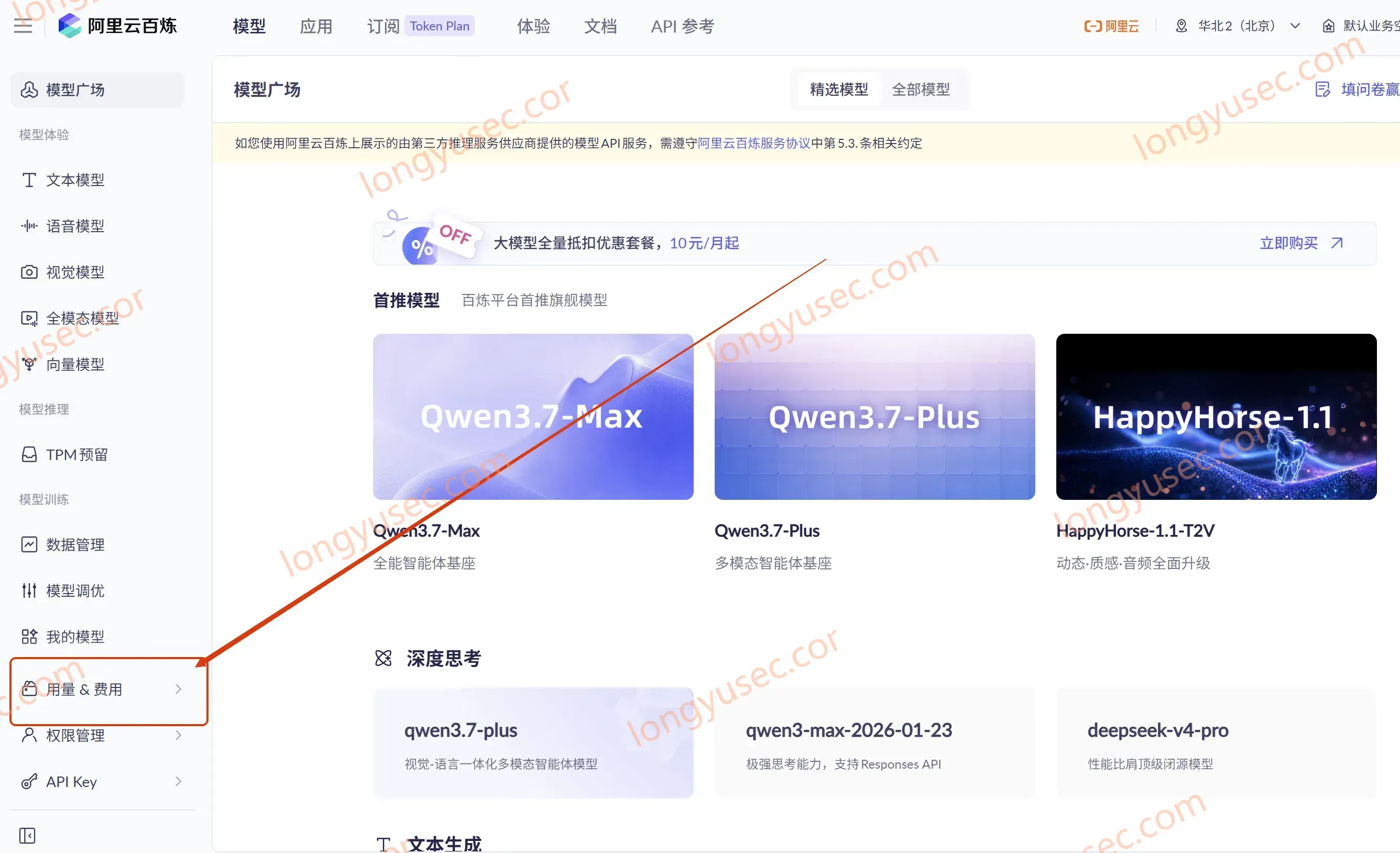Click the 向量模型 icon
The image size is (1400, 853).
(x=29, y=364)
